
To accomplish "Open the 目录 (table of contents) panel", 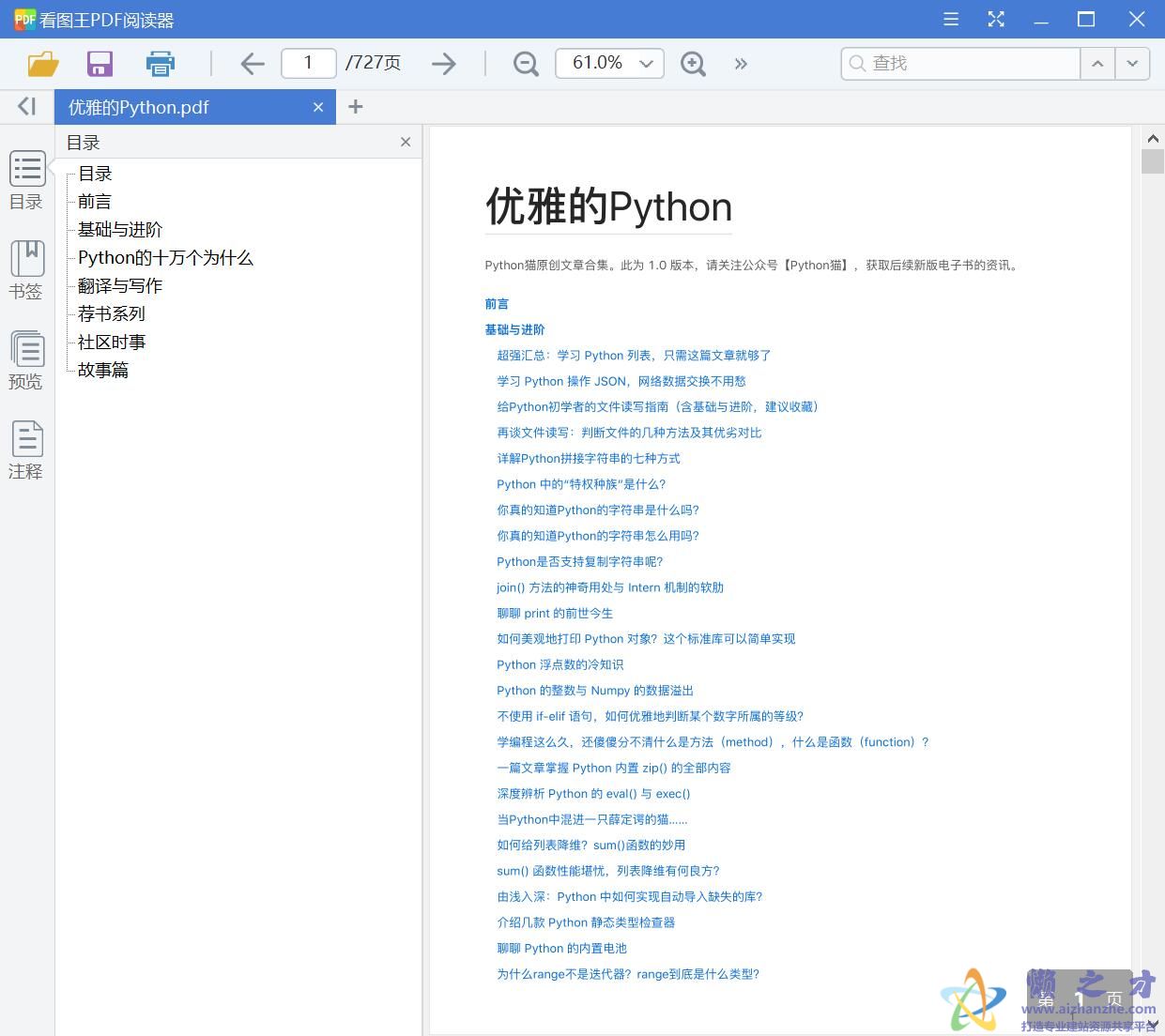I will [x=26, y=178].
